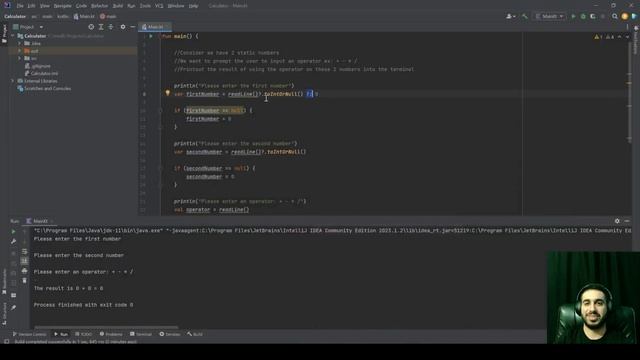Toggle soft-wrap in Run console

tap(24, 251)
